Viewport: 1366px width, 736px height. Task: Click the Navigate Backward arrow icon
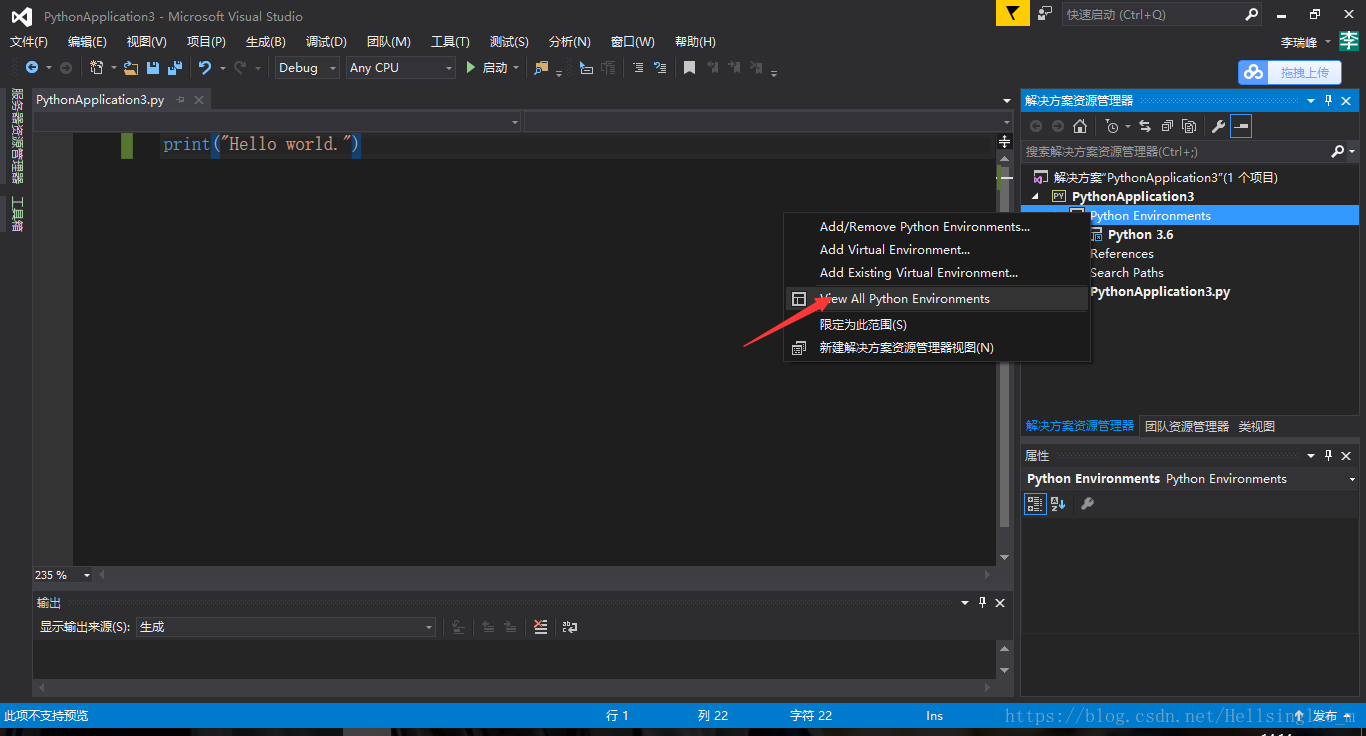point(31,68)
